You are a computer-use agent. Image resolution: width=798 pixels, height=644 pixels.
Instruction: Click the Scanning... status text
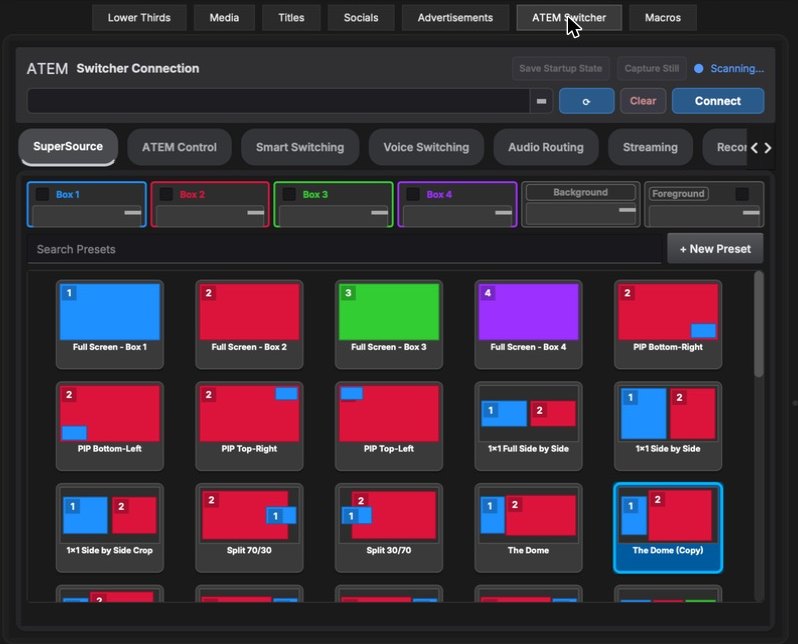click(737, 69)
